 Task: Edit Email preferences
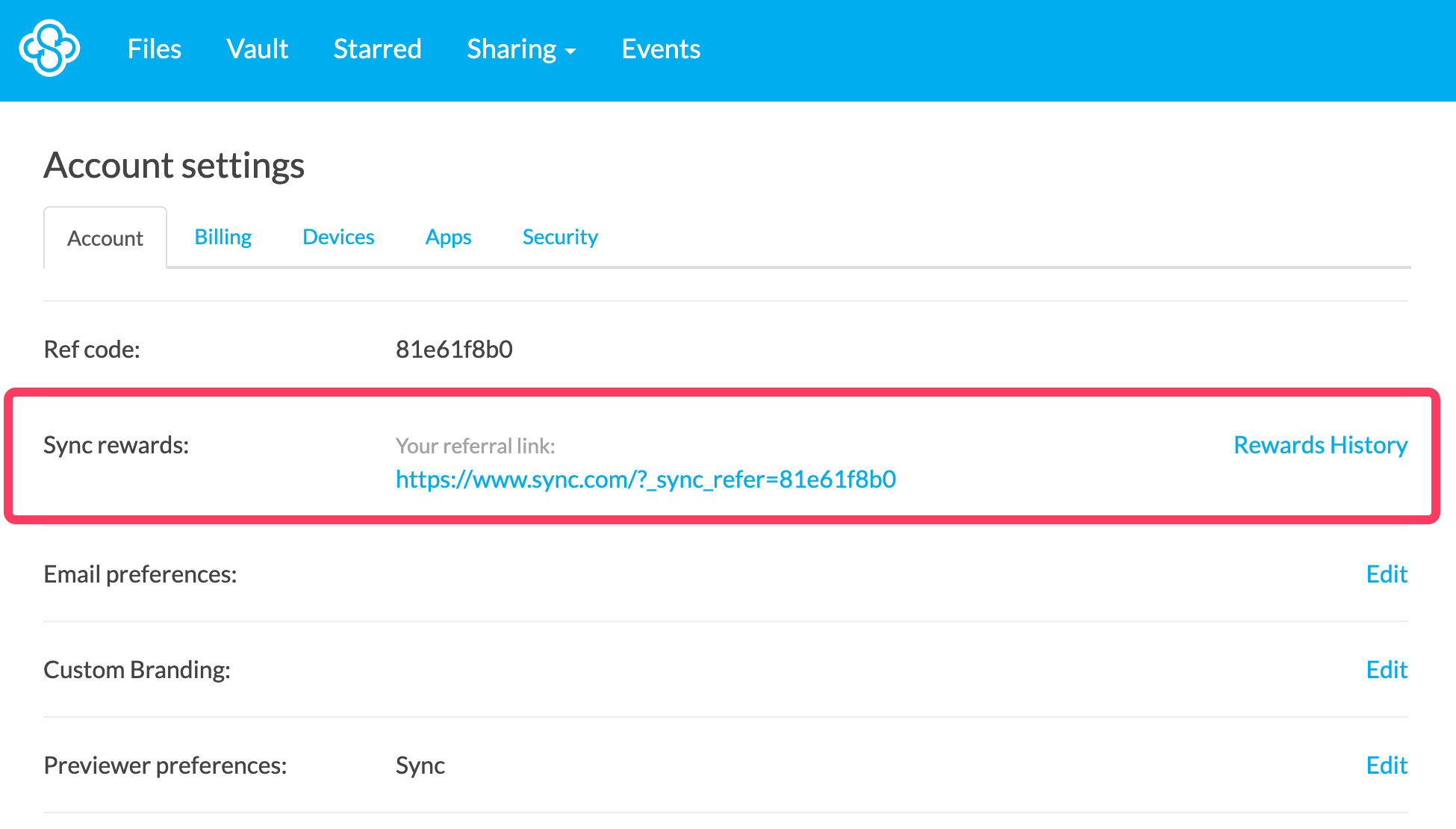tap(1386, 574)
